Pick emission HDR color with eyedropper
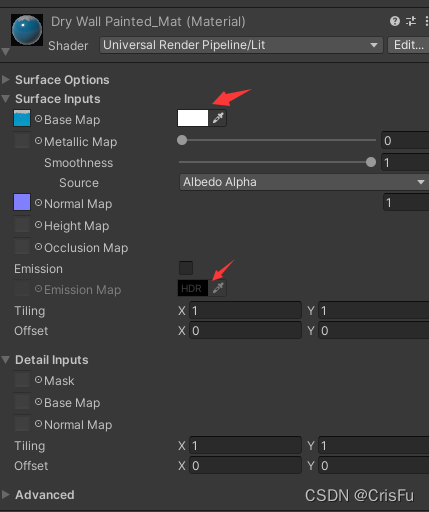The image size is (429, 512). click(x=218, y=288)
